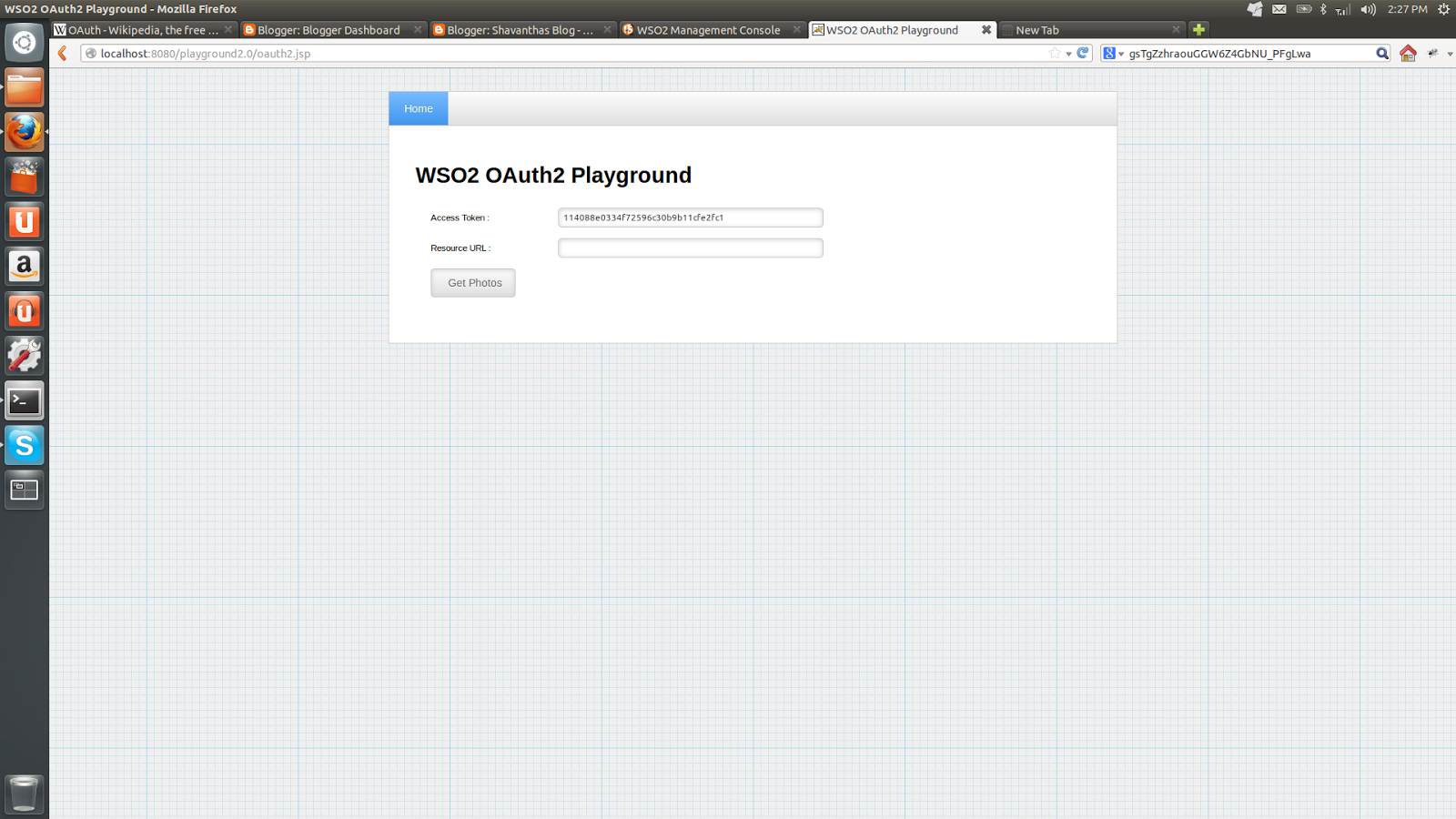
Task: Open Ubuntu One Music icon
Action: click(25, 310)
